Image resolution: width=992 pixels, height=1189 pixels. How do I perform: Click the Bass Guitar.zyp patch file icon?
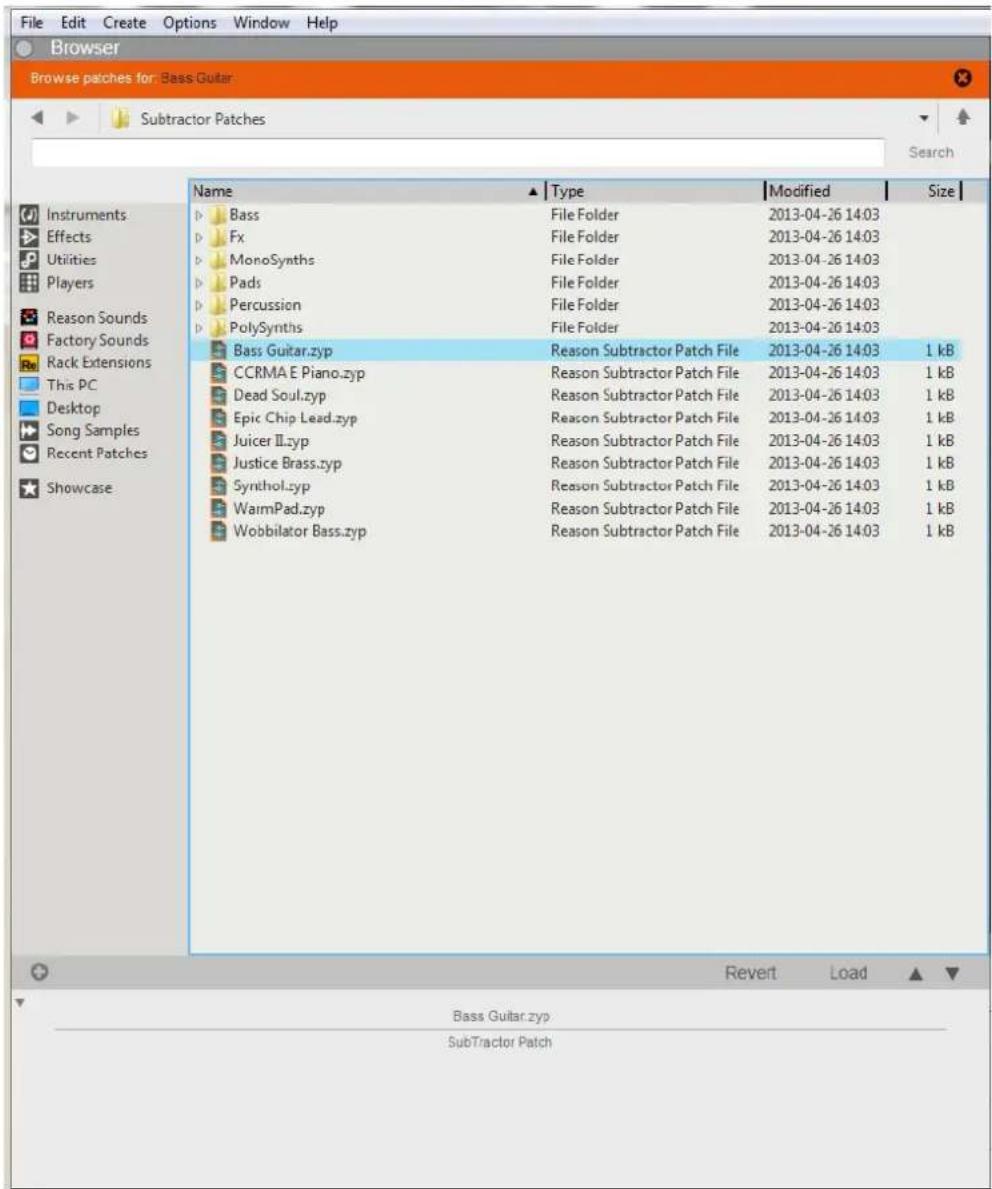(218, 350)
